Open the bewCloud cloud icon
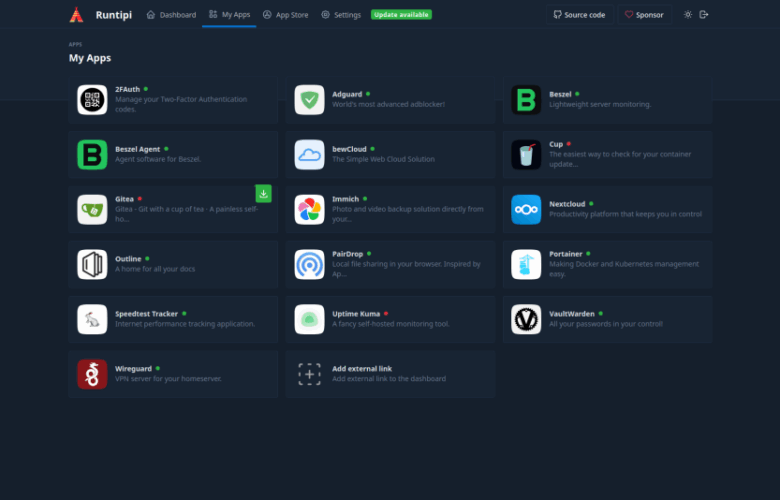This screenshot has height=500, width=780. tap(309, 155)
